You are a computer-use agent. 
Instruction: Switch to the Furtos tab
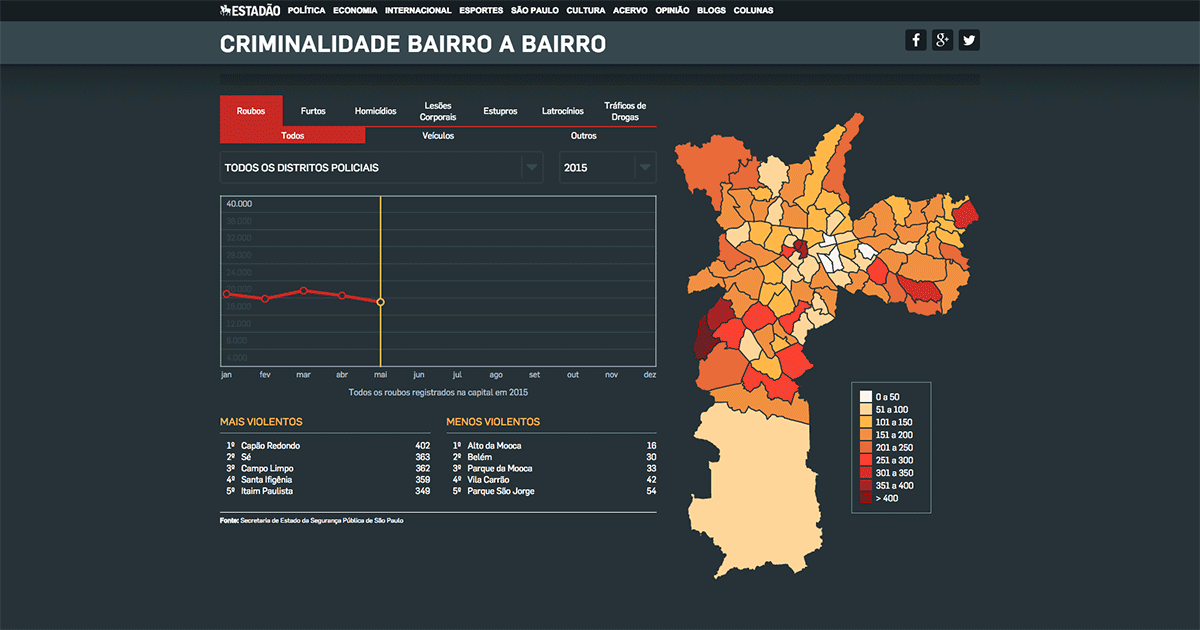pyautogui.click(x=313, y=111)
